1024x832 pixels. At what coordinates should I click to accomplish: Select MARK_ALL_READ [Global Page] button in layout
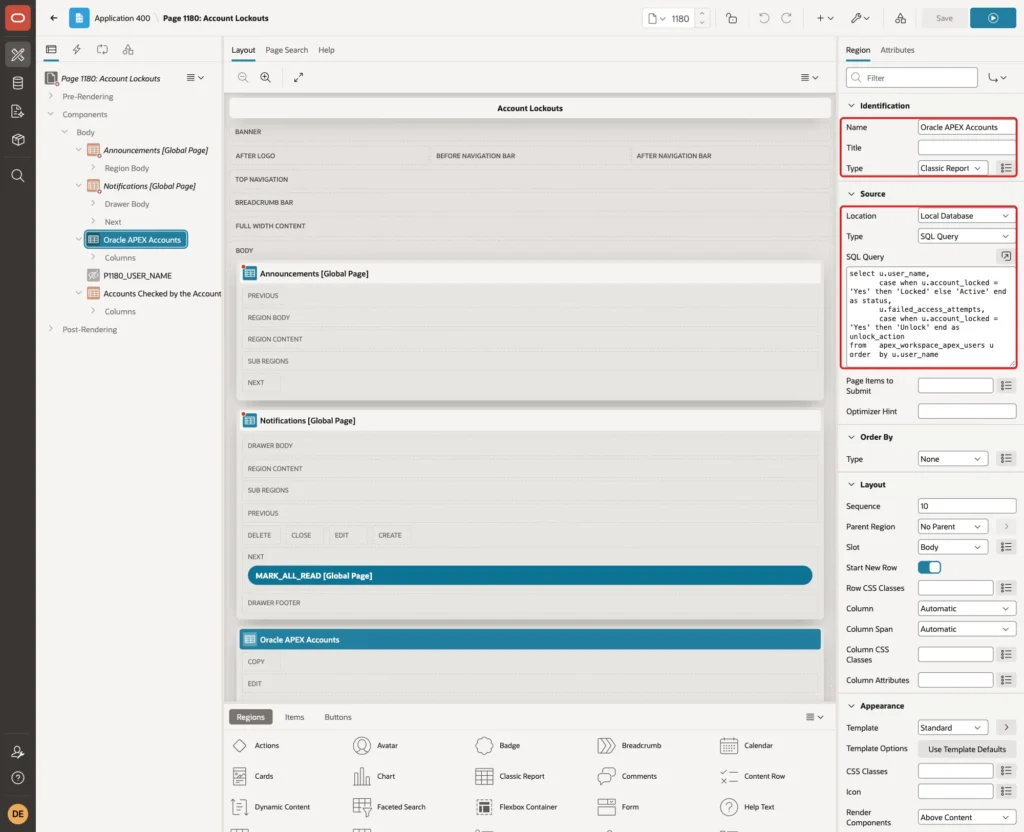[530, 575]
